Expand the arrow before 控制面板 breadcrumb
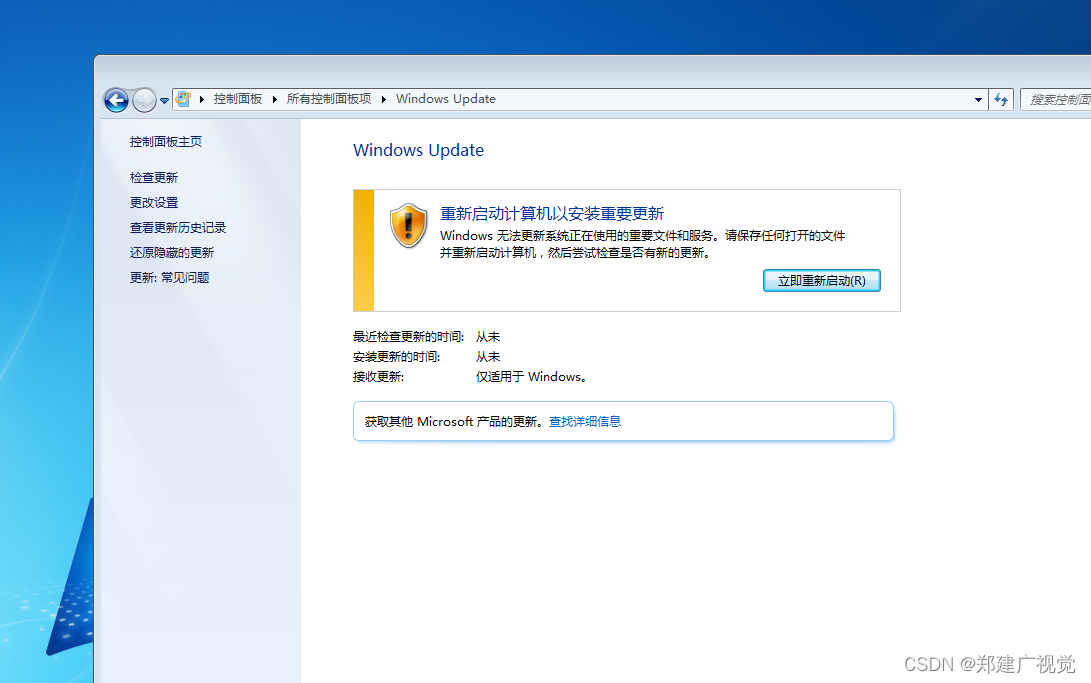The width and height of the screenshot is (1091, 683). (x=202, y=99)
